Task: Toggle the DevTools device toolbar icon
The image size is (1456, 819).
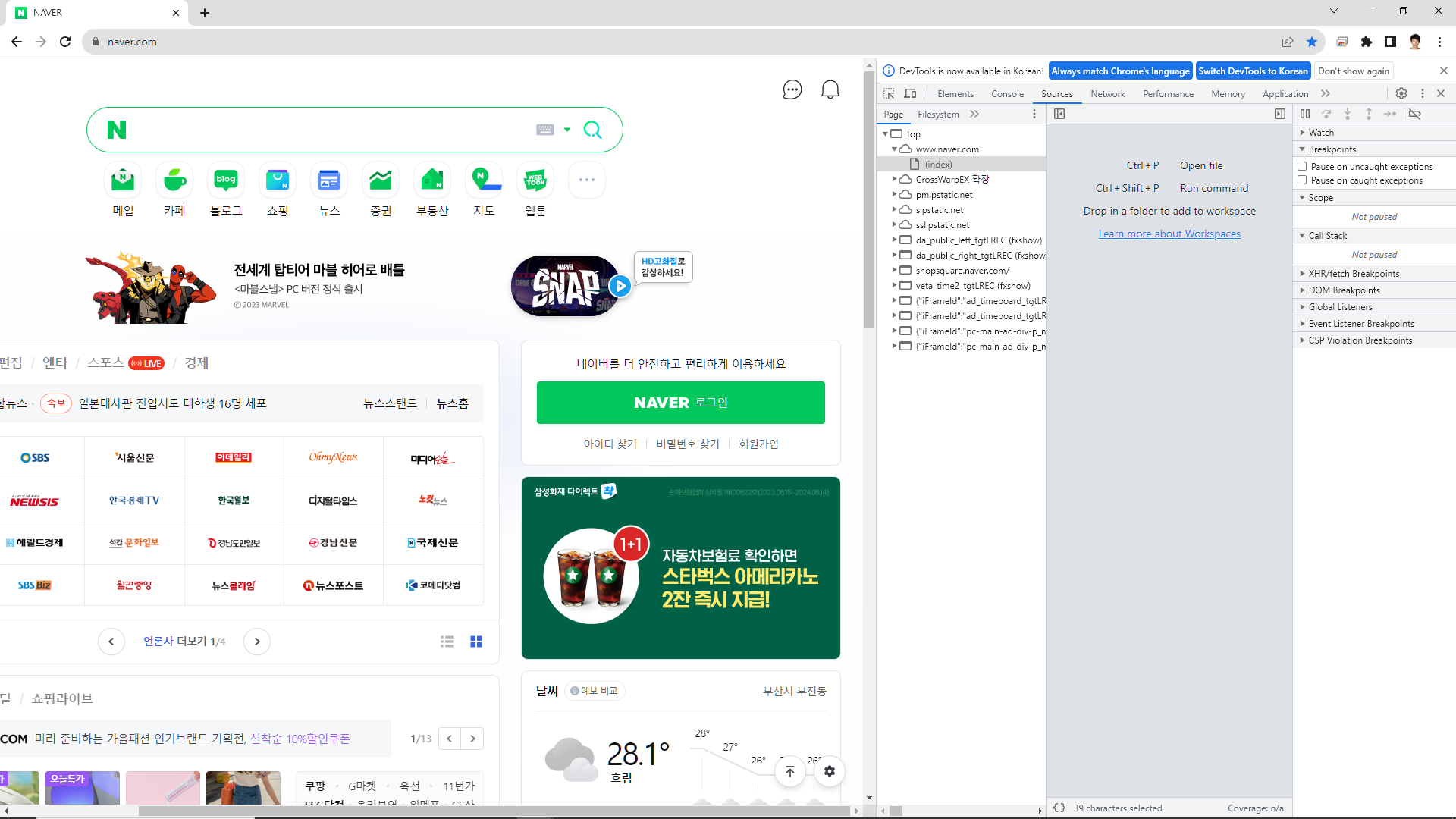Action: click(x=910, y=93)
